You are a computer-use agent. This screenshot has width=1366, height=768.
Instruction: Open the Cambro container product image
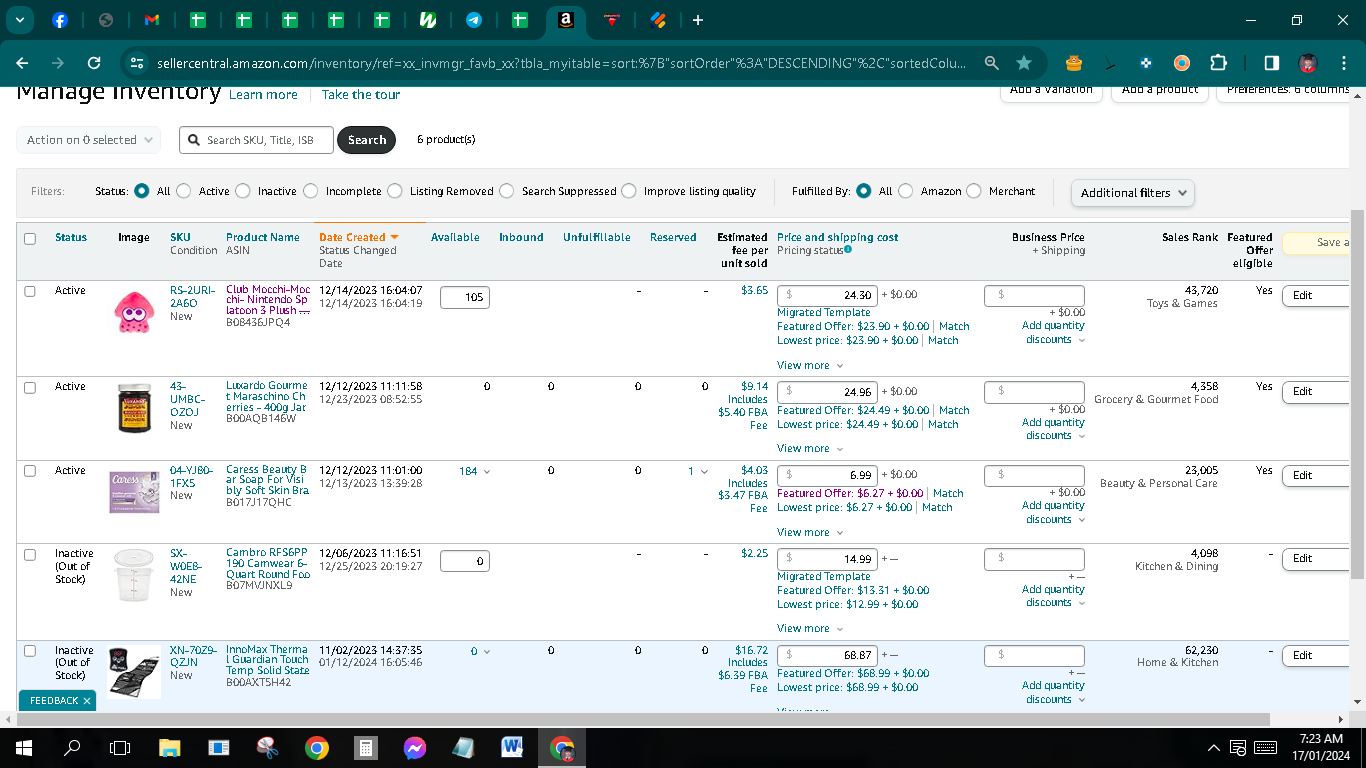point(134,575)
